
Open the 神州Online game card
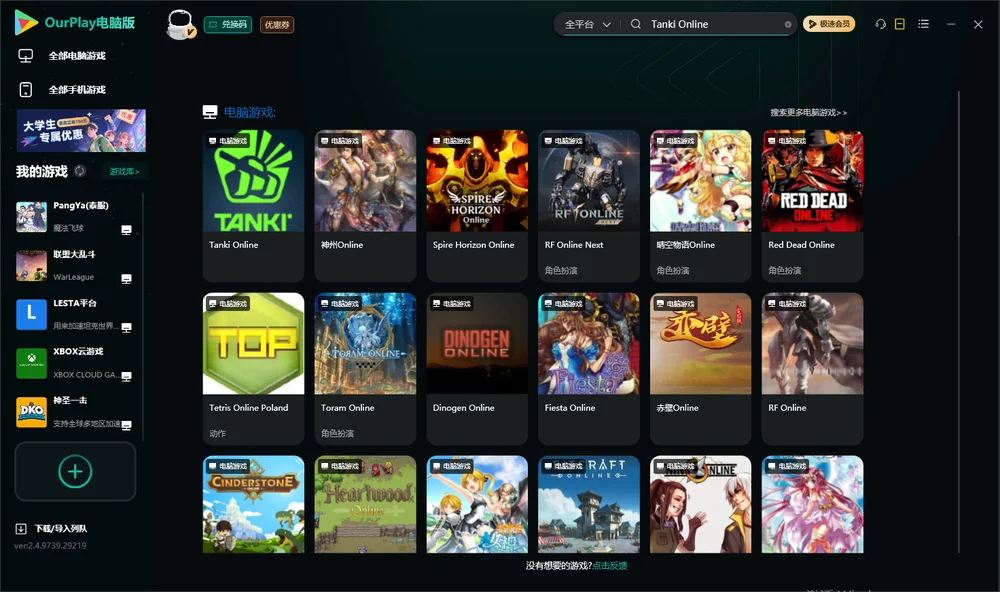pos(365,205)
